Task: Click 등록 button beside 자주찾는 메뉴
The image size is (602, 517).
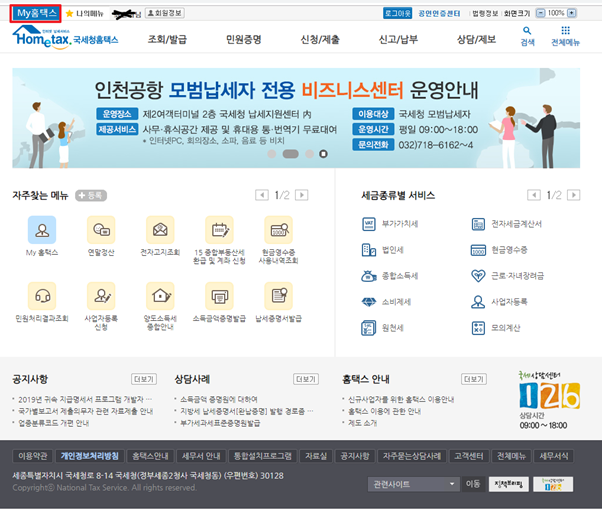Action: pos(91,195)
